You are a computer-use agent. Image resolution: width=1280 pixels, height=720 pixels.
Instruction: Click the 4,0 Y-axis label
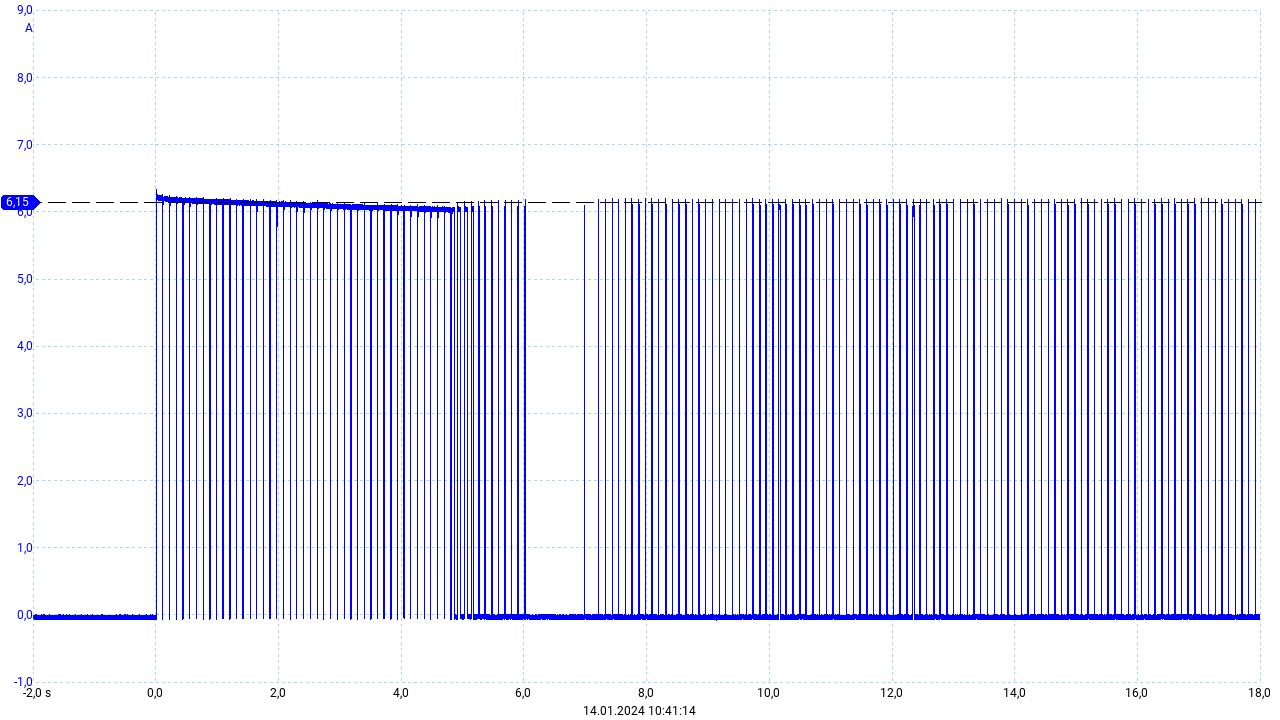tap(25, 346)
